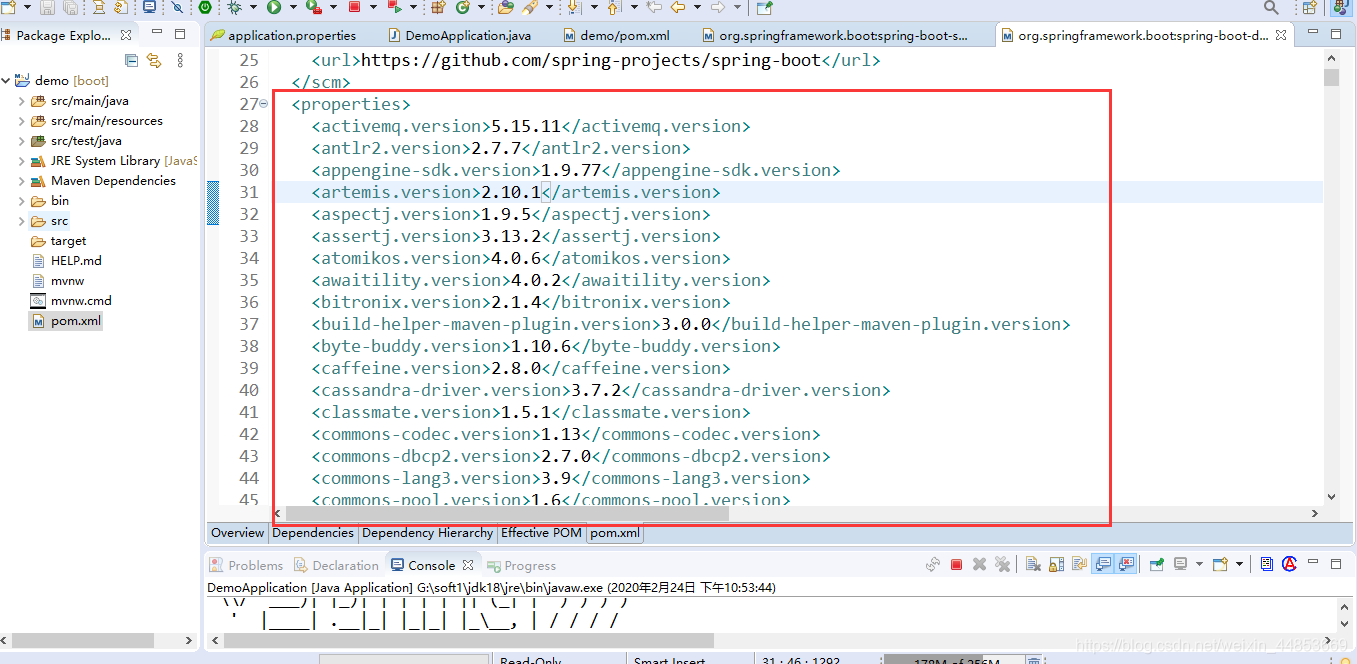The width and height of the screenshot is (1357, 664).
Task: Click the Collapse All icon in Package Explorer
Action: (x=131, y=60)
